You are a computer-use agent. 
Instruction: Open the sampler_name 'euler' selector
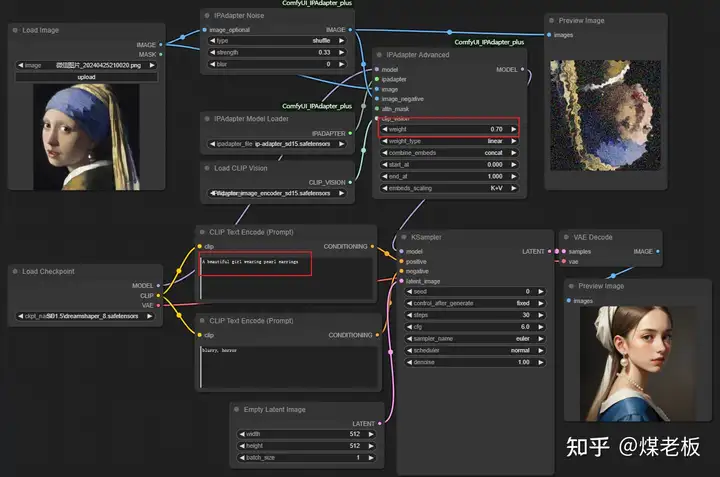[x=475, y=338]
